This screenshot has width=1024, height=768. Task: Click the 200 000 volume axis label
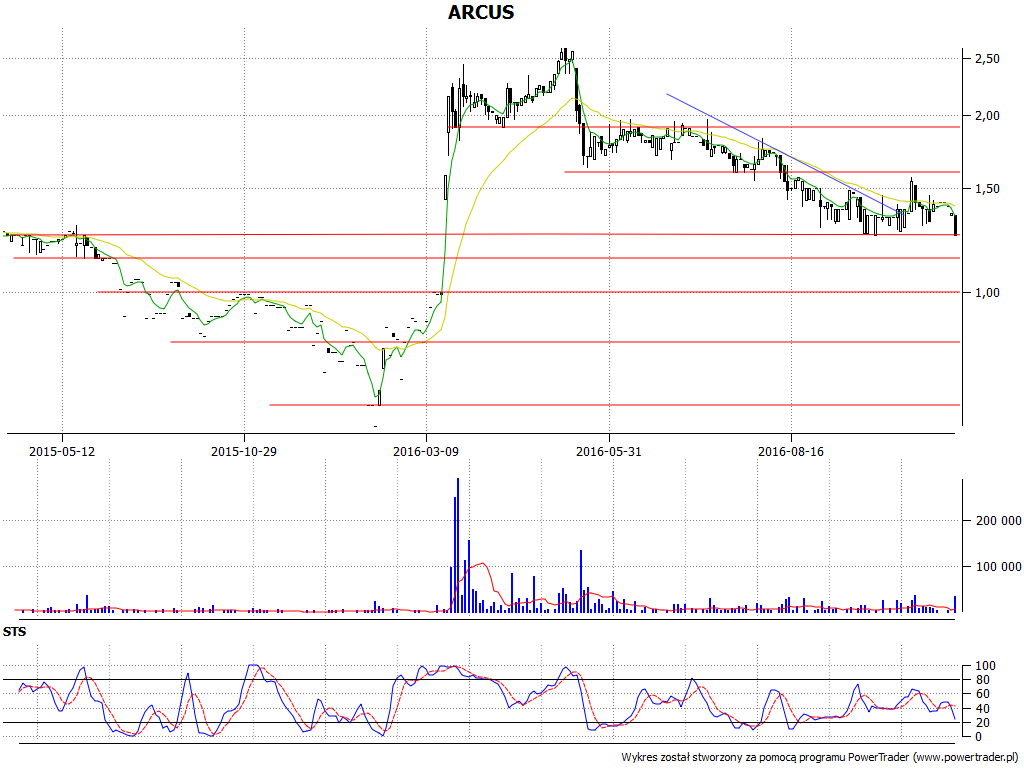[998, 520]
